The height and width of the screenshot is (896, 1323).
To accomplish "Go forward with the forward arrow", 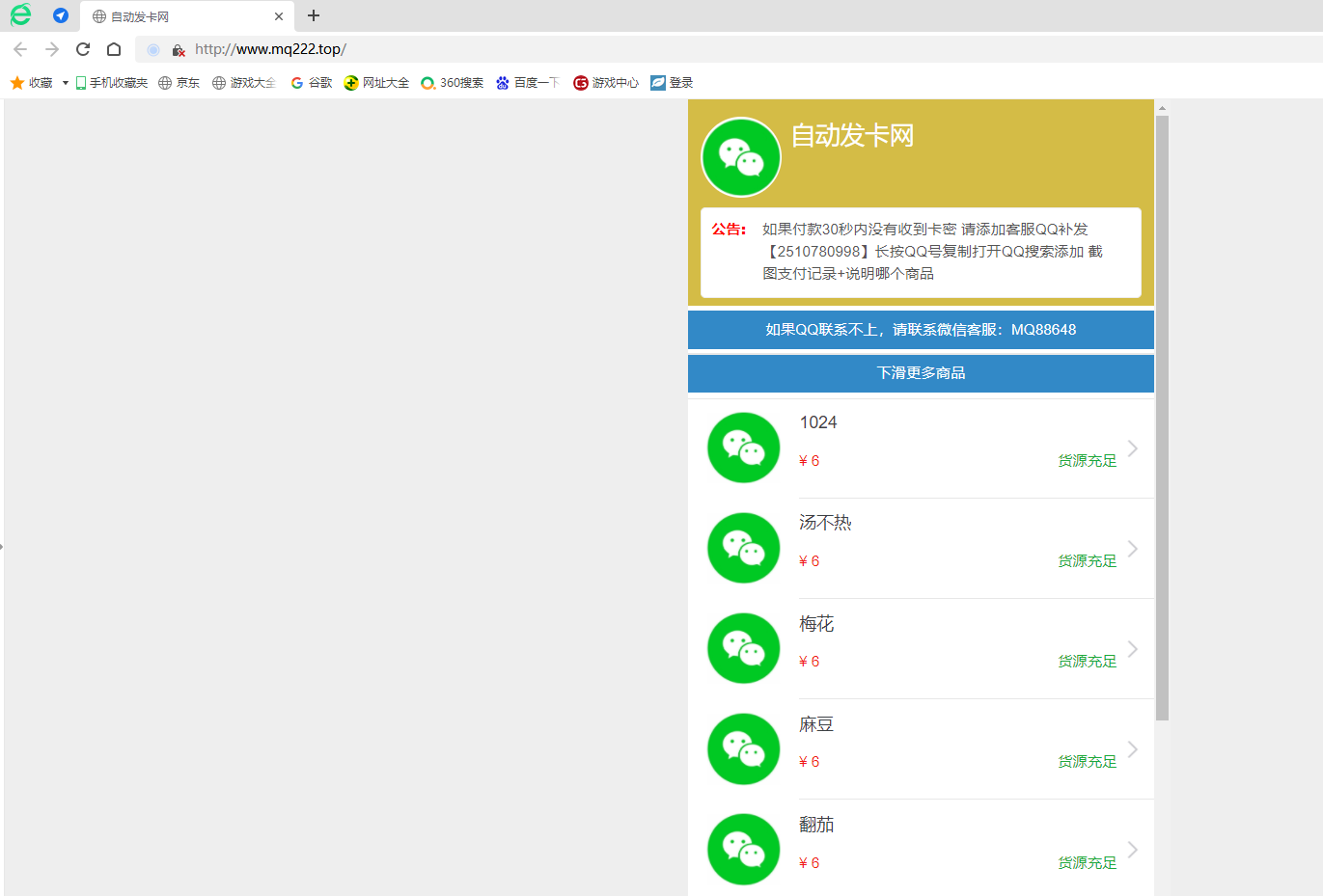I will point(52,49).
